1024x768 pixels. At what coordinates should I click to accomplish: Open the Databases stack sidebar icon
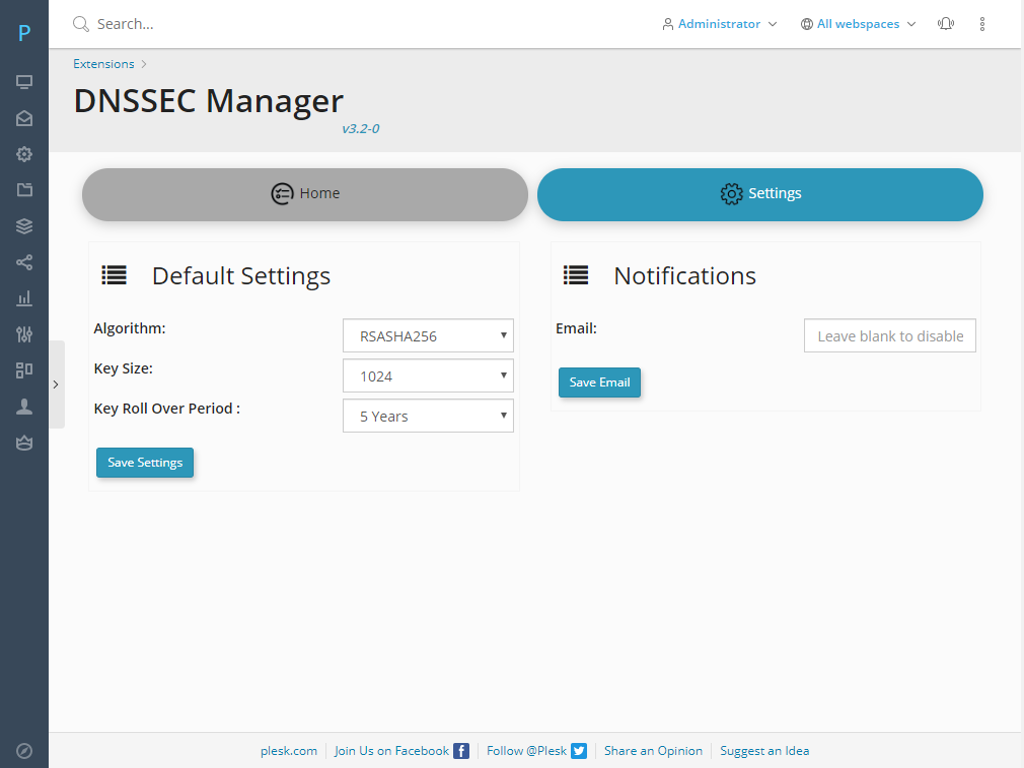24,226
